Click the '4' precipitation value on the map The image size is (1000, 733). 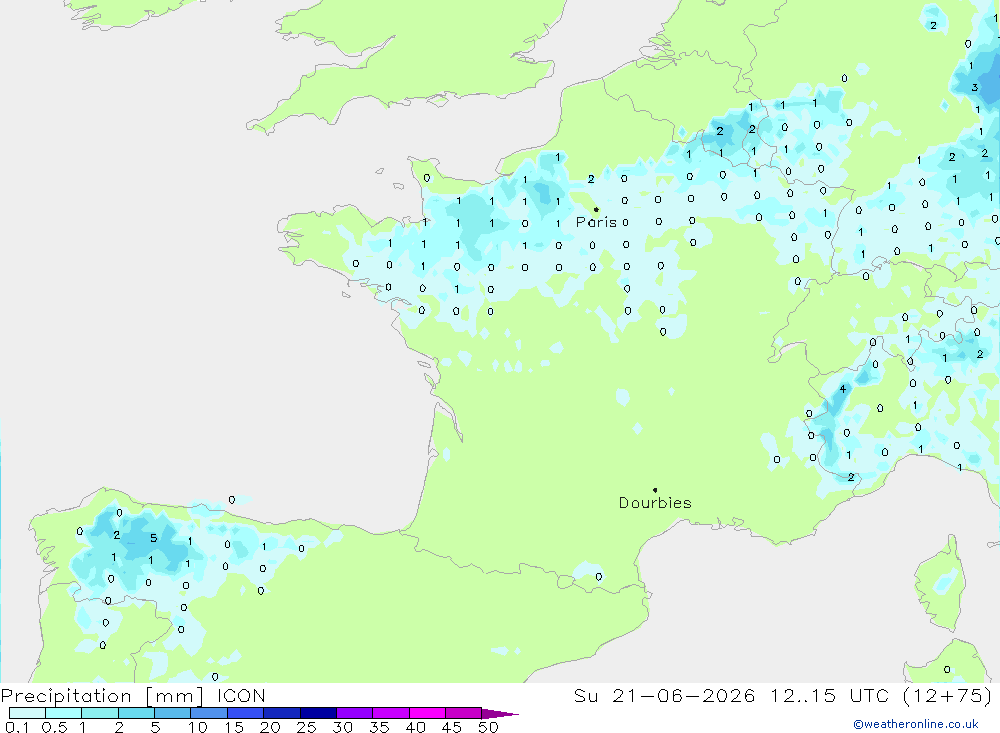tap(842, 389)
